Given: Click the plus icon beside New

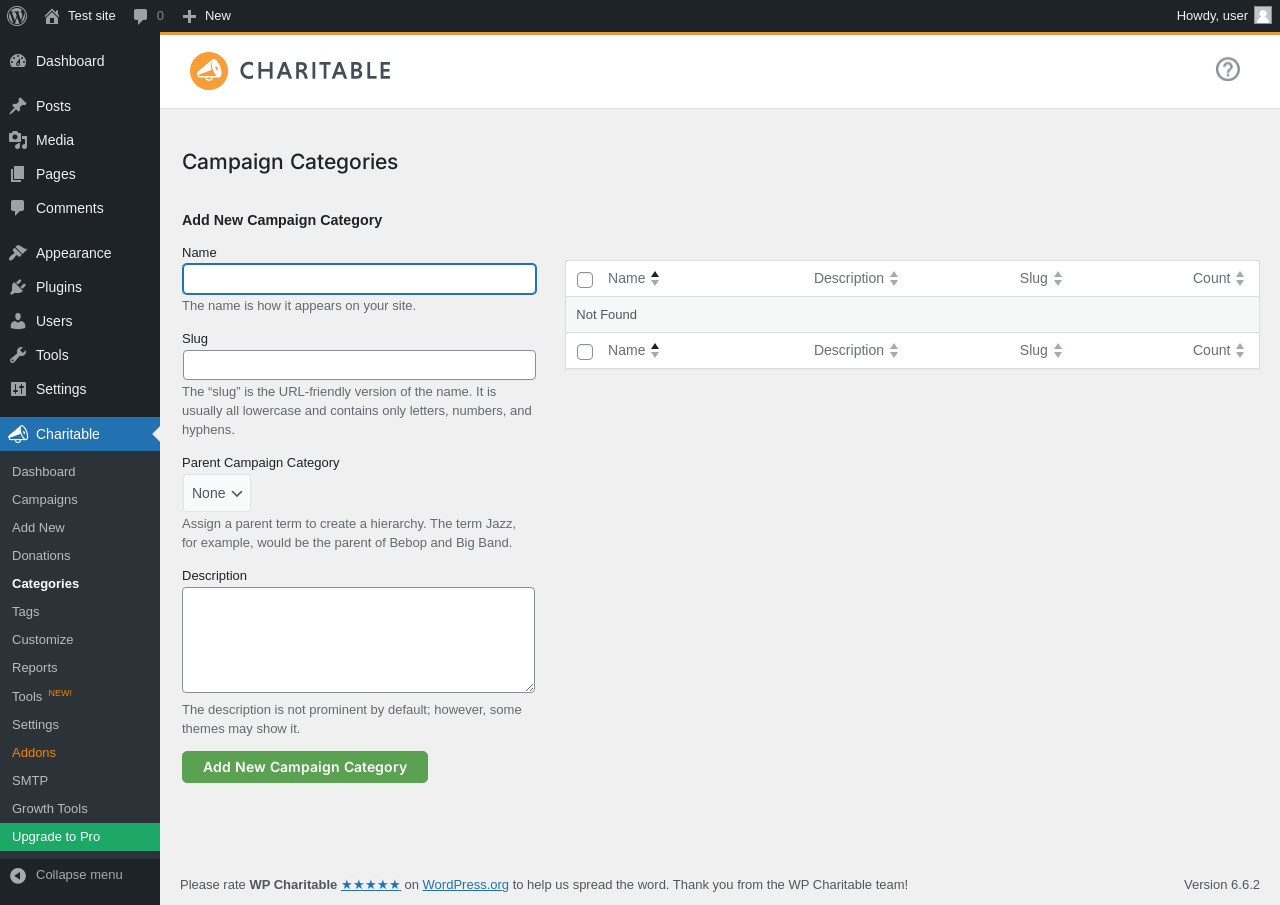Looking at the screenshot, I should coord(189,16).
